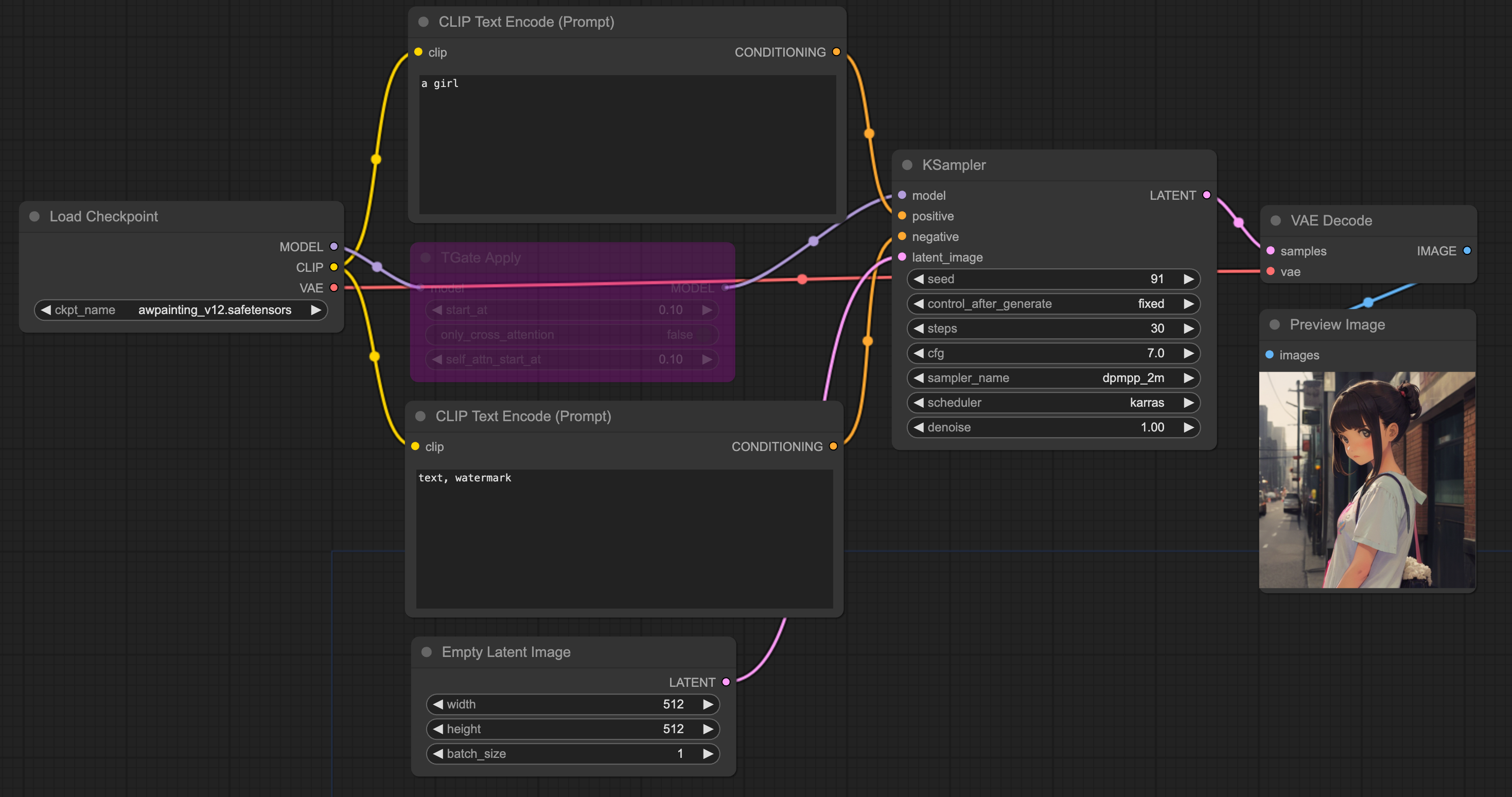Viewport: 1512px width, 797px height.
Task: Collapse the Empty Latent Image node via its title dot
Action: click(427, 652)
